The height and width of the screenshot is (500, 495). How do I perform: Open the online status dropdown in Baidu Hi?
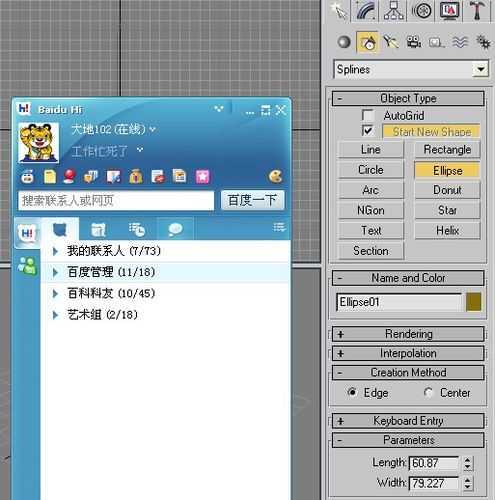pos(153,129)
